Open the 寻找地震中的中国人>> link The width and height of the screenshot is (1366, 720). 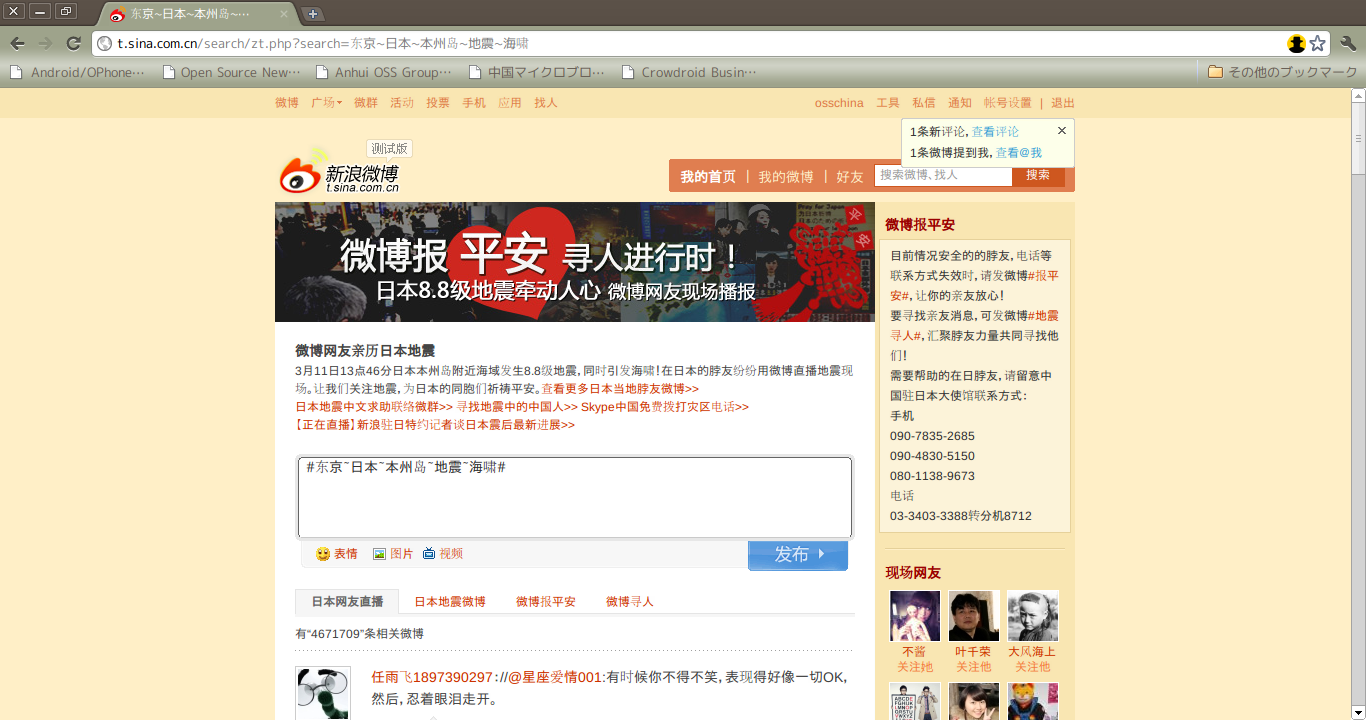(x=517, y=407)
